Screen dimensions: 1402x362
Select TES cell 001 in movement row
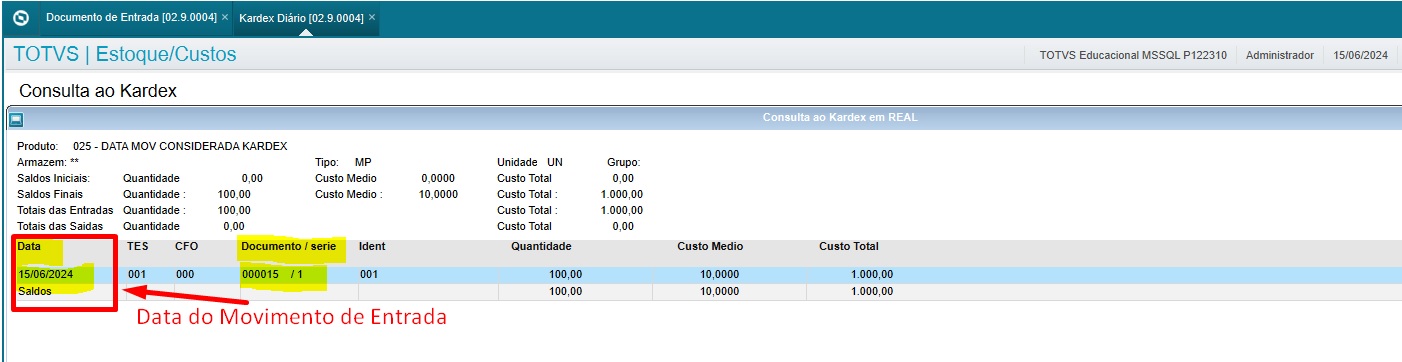coord(138,274)
